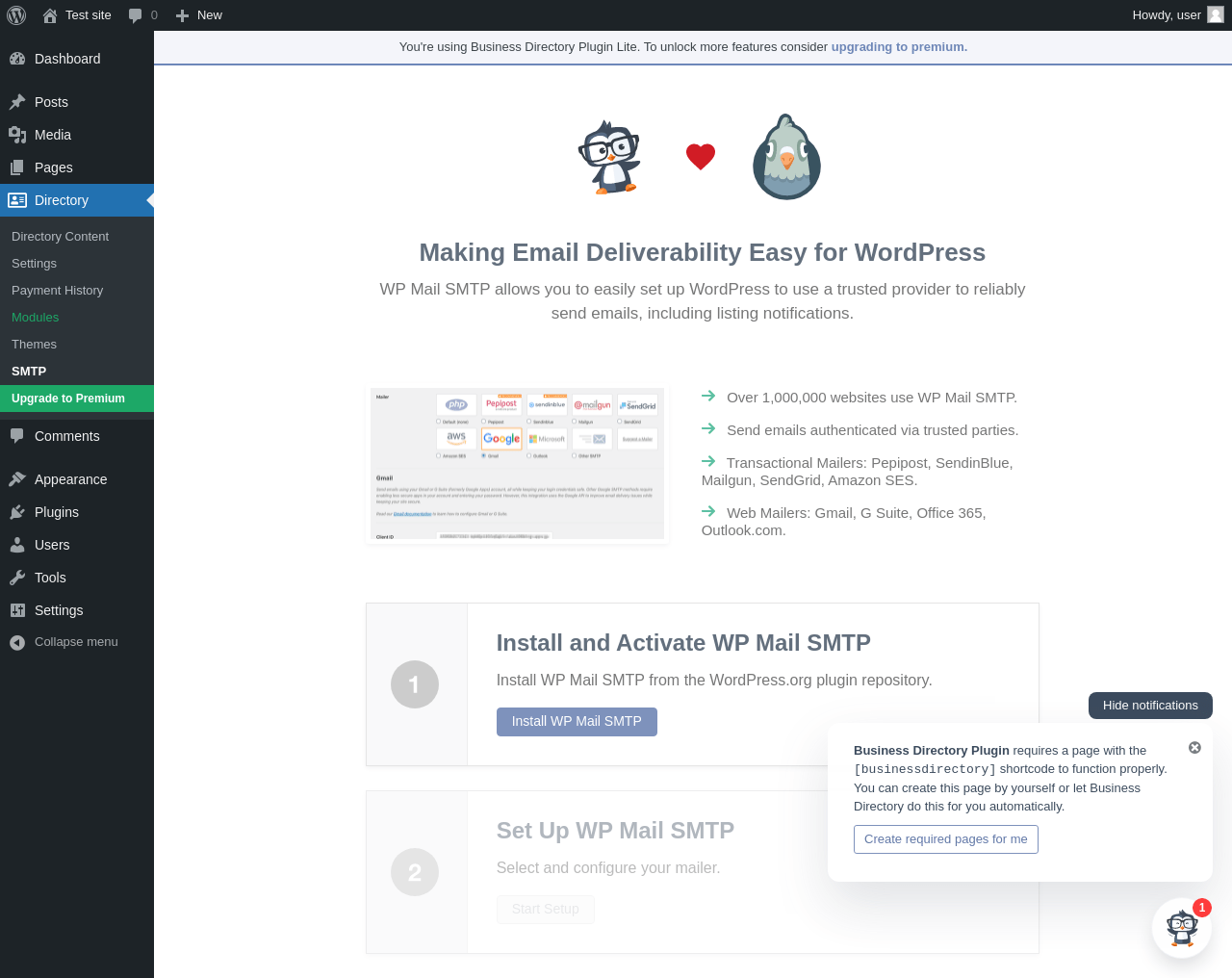Click the Media icon in sidebar

coord(17,135)
